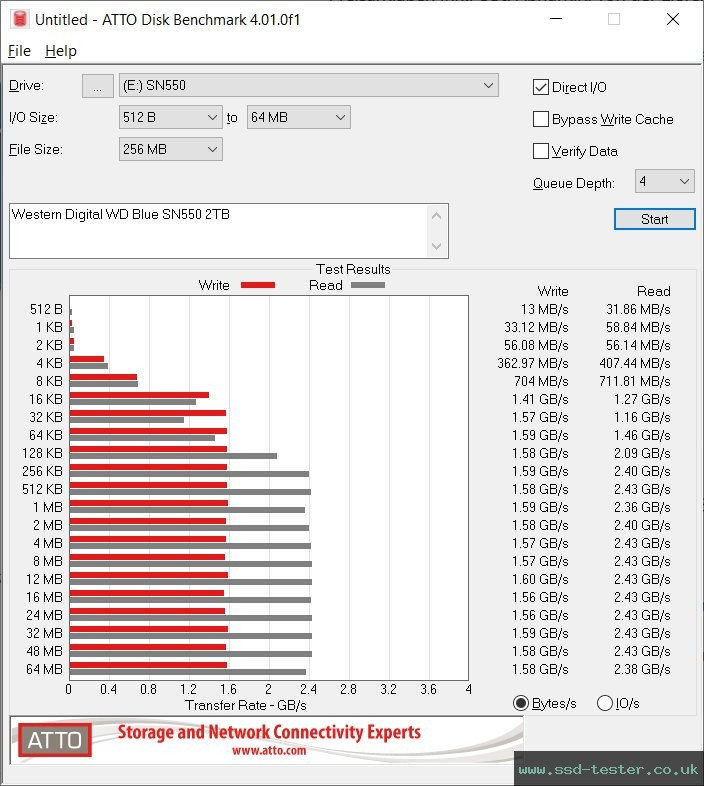
Task: Click the 16 KB write value 1.41 GB/s
Action: point(540,400)
